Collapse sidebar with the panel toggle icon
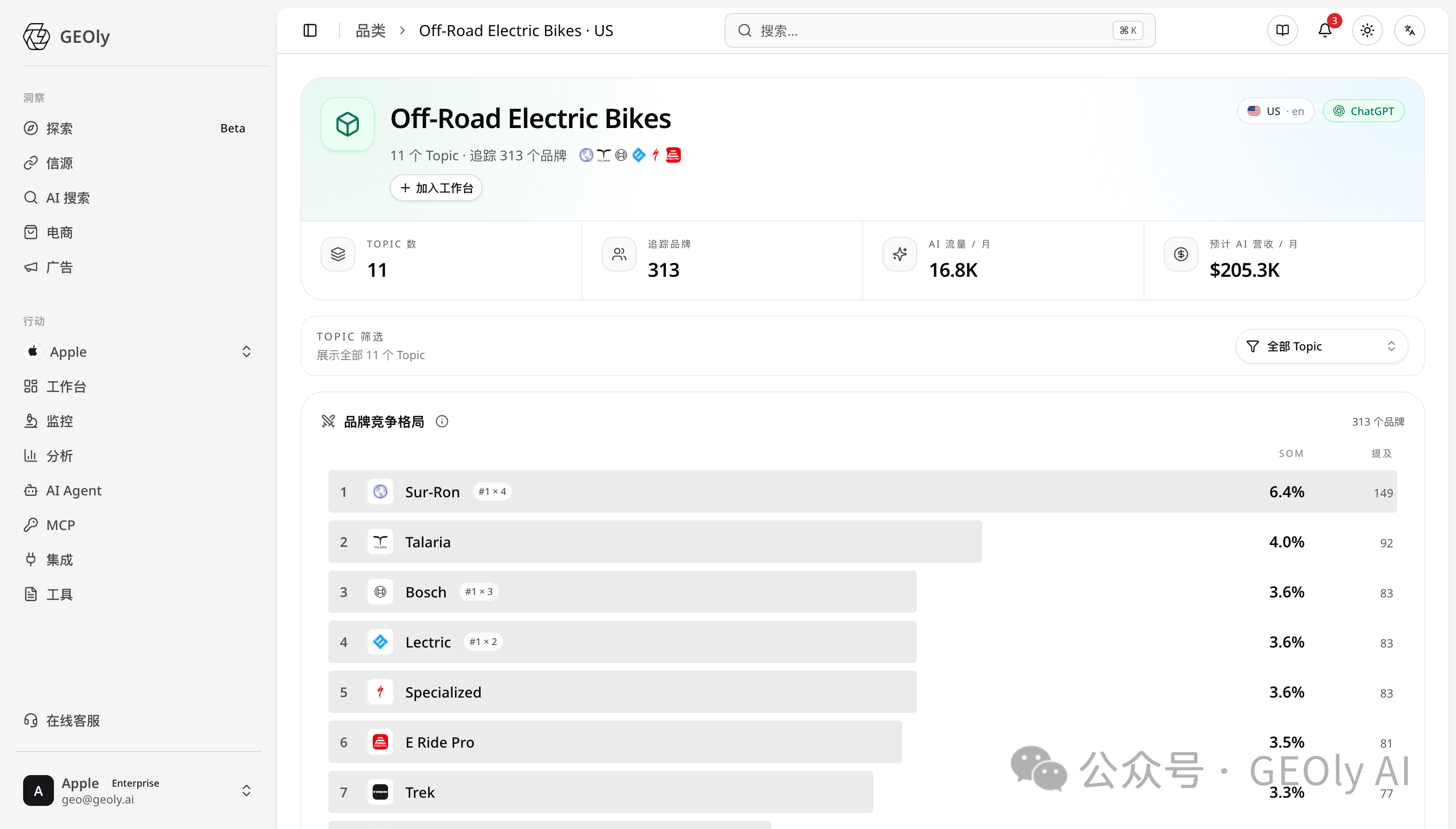This screenshot has width=1456, height=829. click(x=310, y=30)
